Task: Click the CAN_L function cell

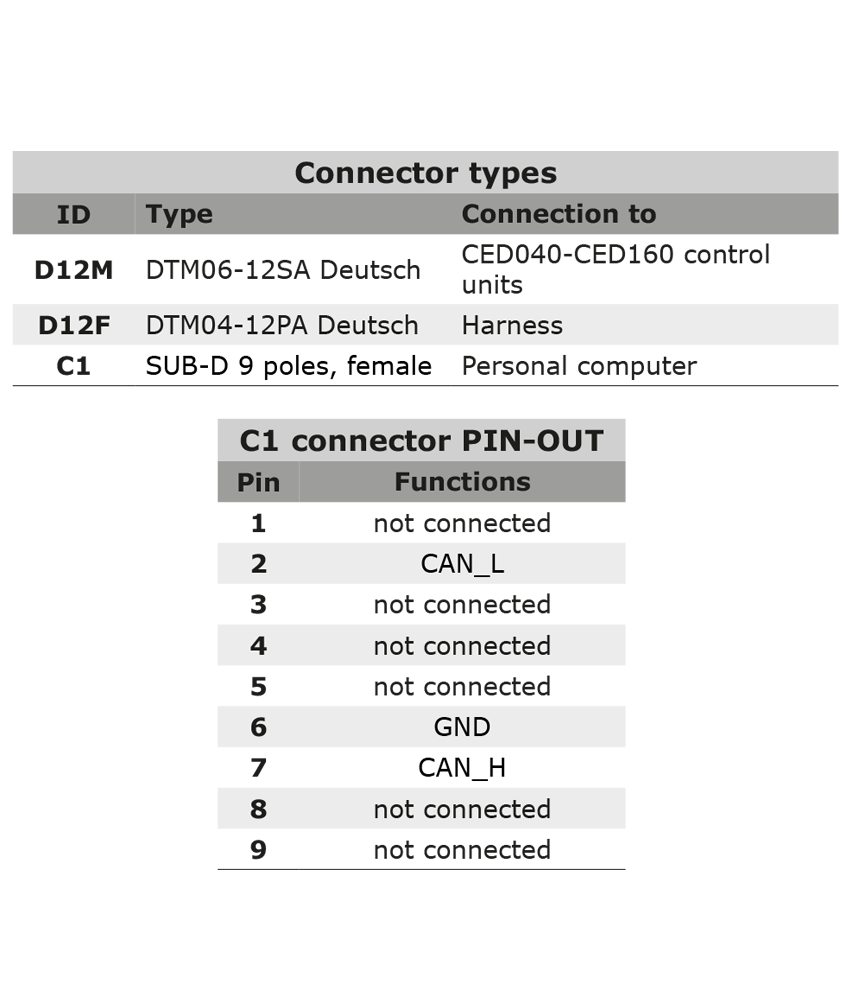Action: tap(462, 564)
